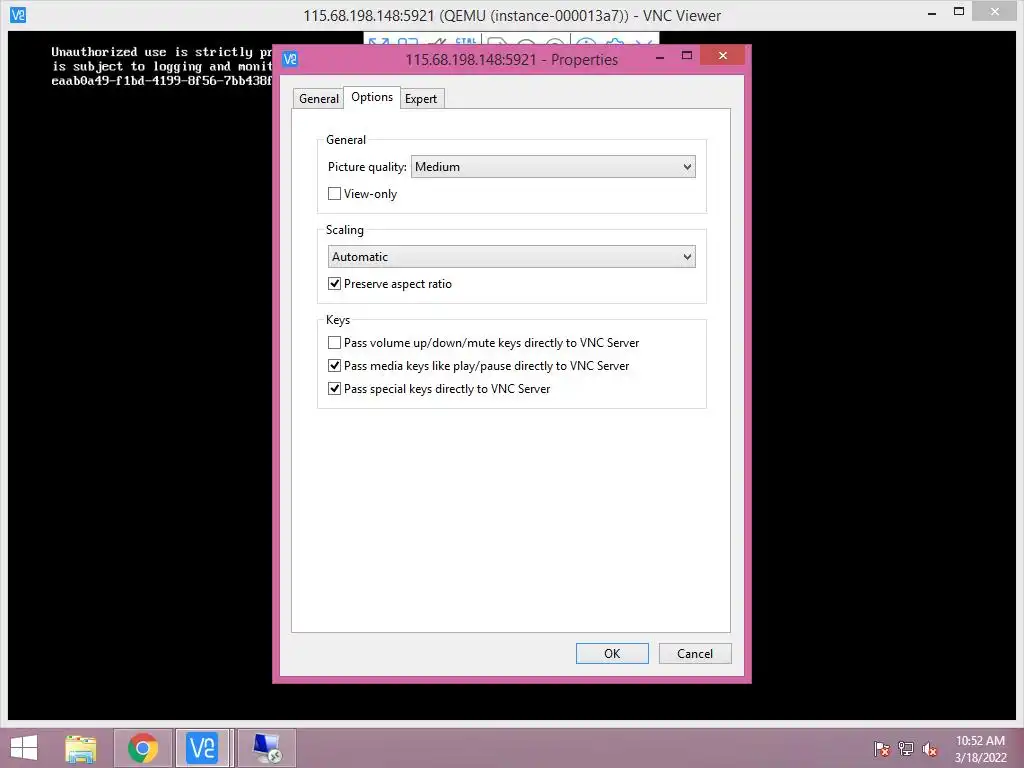Select the Options tab

372,97
